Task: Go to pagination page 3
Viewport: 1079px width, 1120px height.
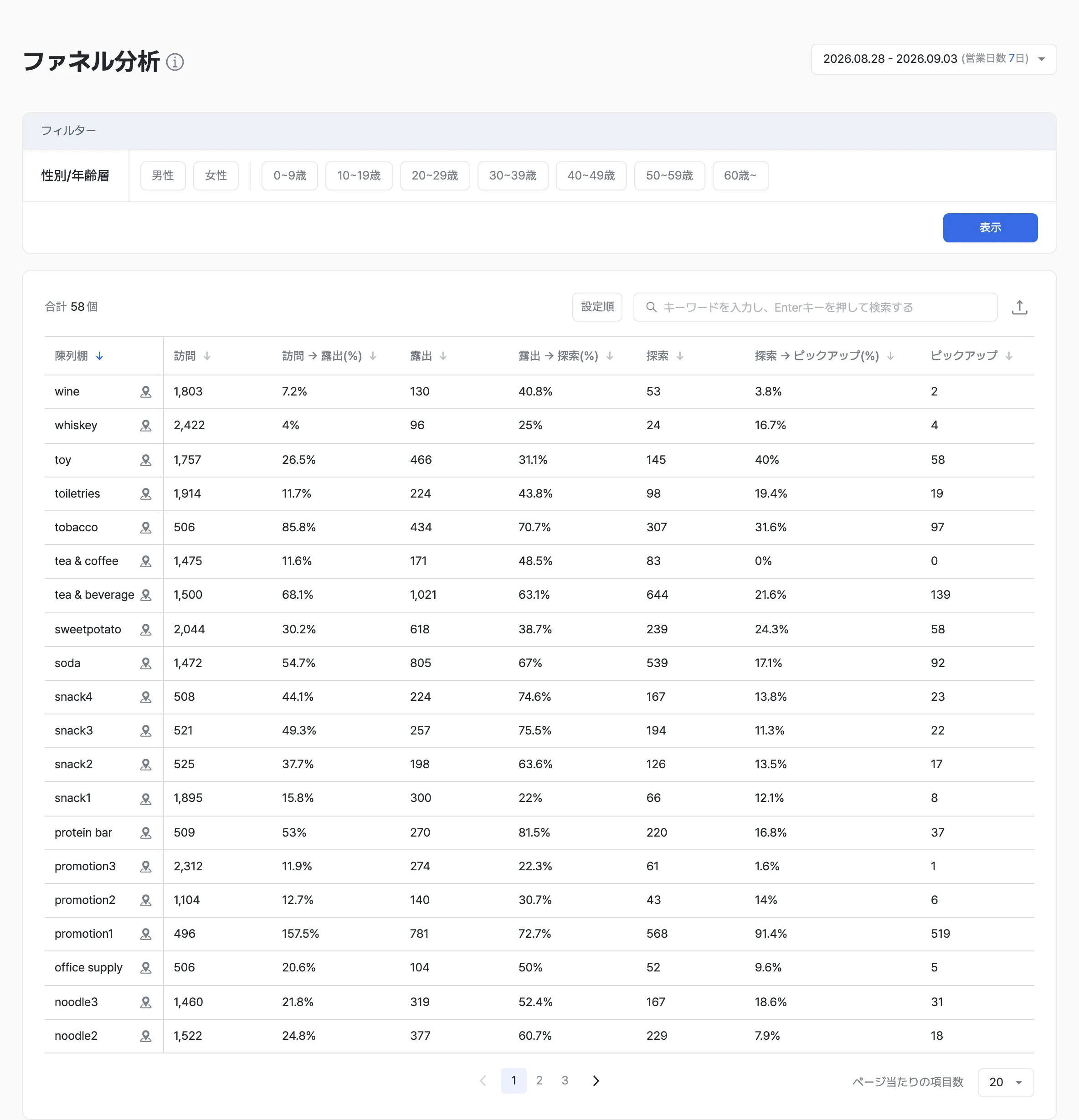Action: point(565,1080)
